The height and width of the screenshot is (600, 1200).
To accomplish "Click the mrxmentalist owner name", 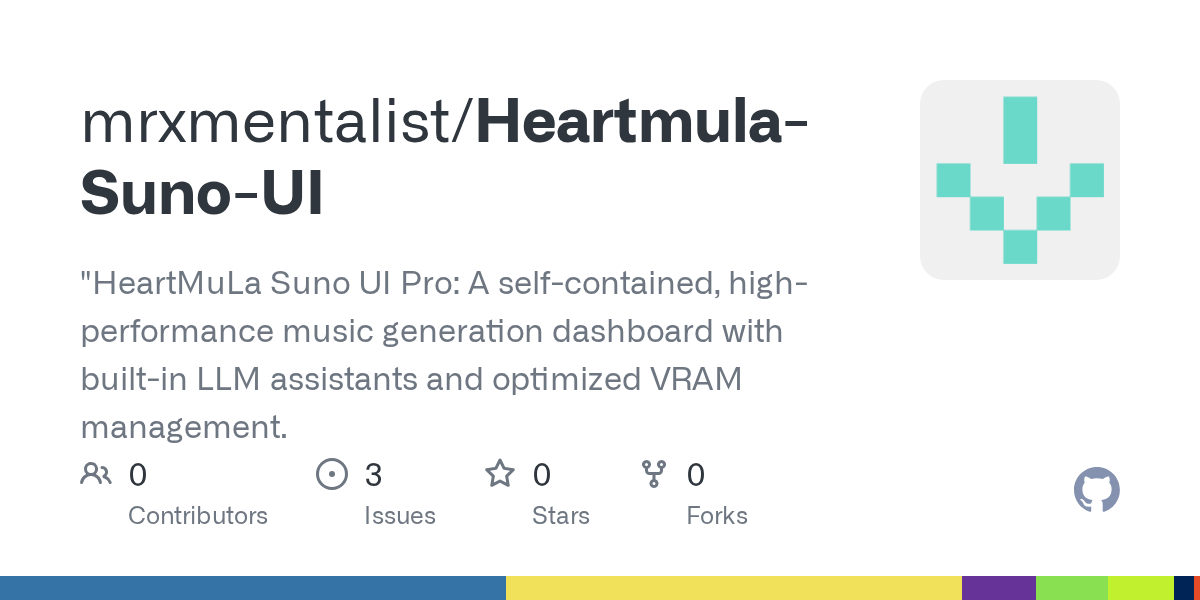I will pos(268,122).
